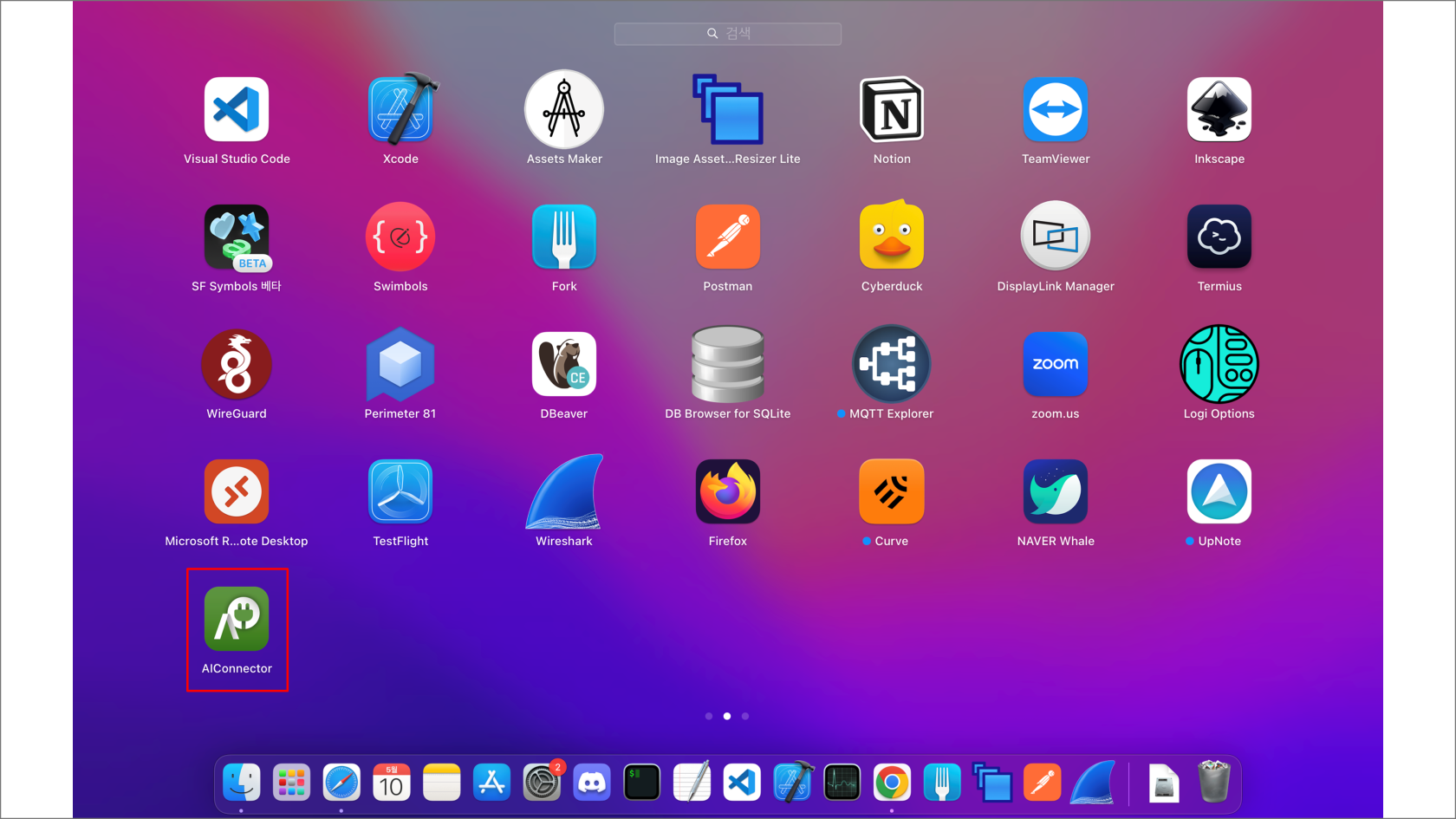Open the Notion app
The image size is (1456, 819).
coord(891,110)
